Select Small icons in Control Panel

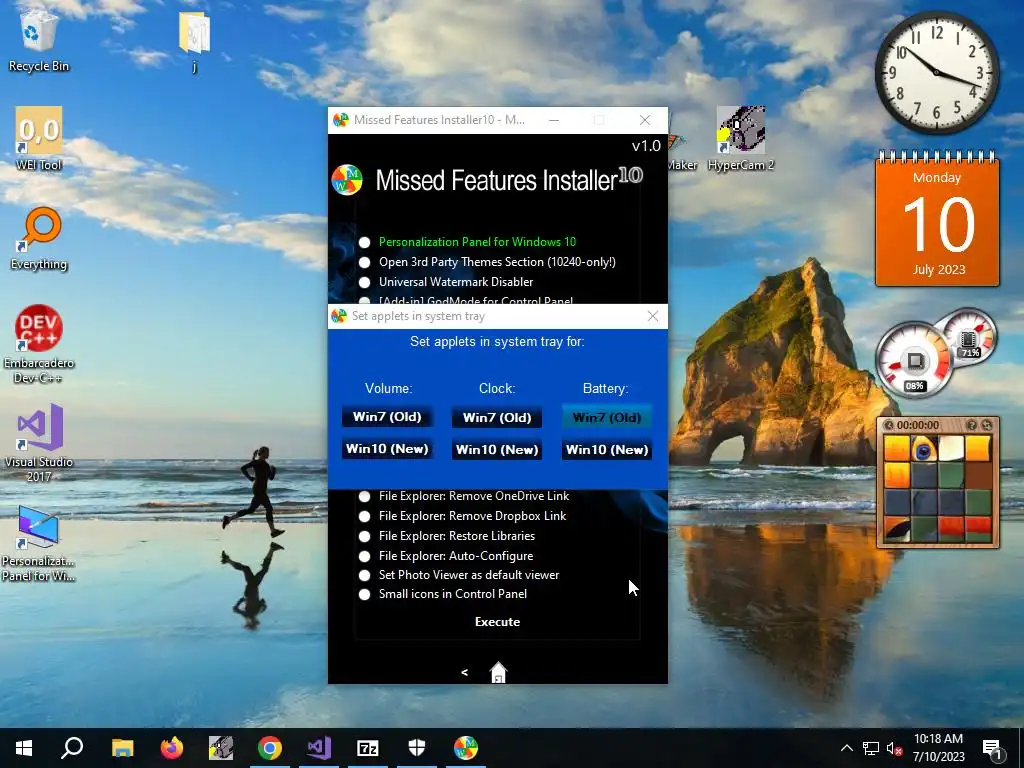coord(364,594)
